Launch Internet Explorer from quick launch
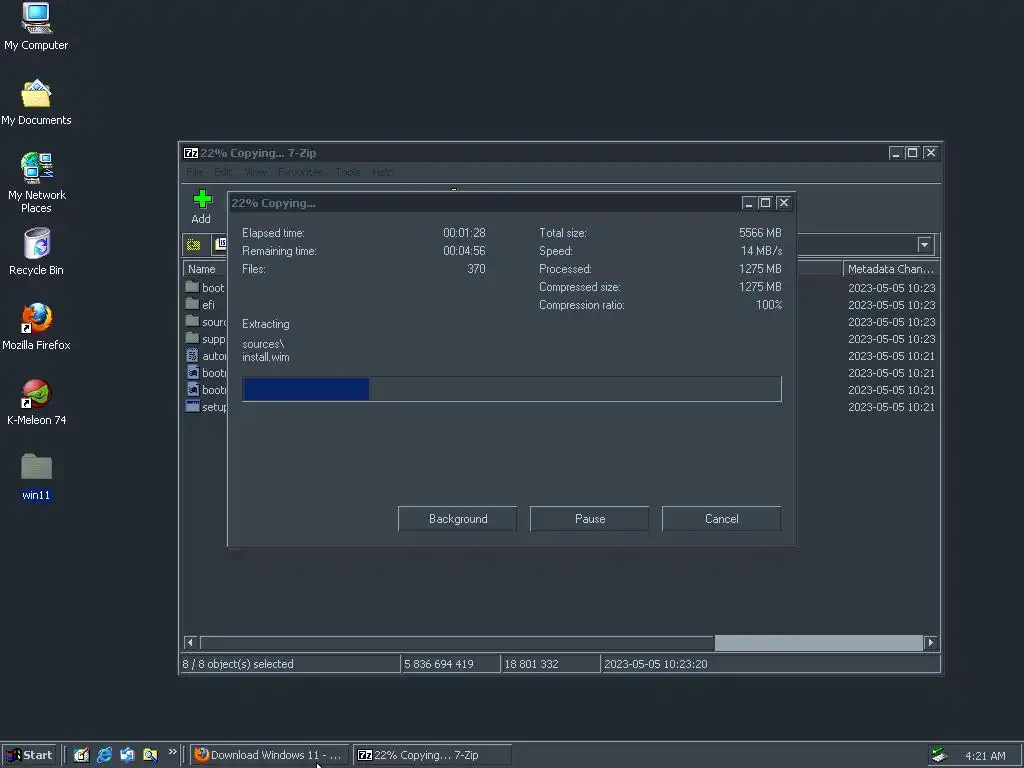Viewport: 1024px width, 768px height. [x=104, y=755]
